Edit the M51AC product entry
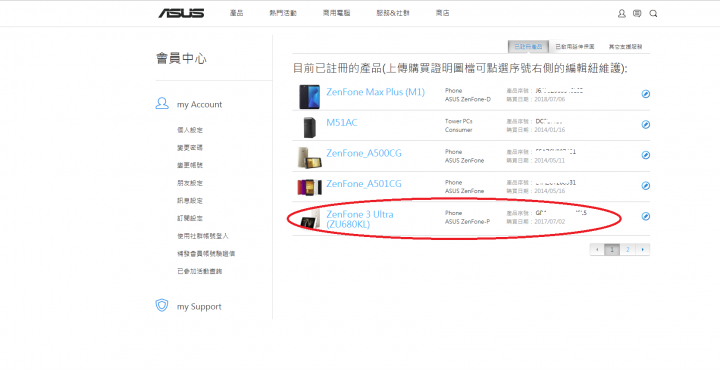Image resolution: width=720 pixels, height=371 pixels. coord(646,124)
